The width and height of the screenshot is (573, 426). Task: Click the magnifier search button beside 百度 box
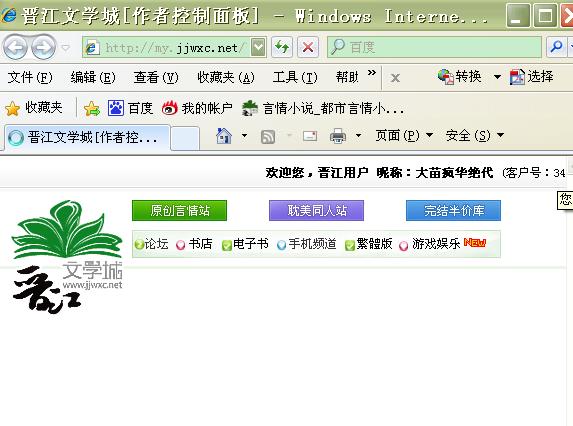(556, 47)
